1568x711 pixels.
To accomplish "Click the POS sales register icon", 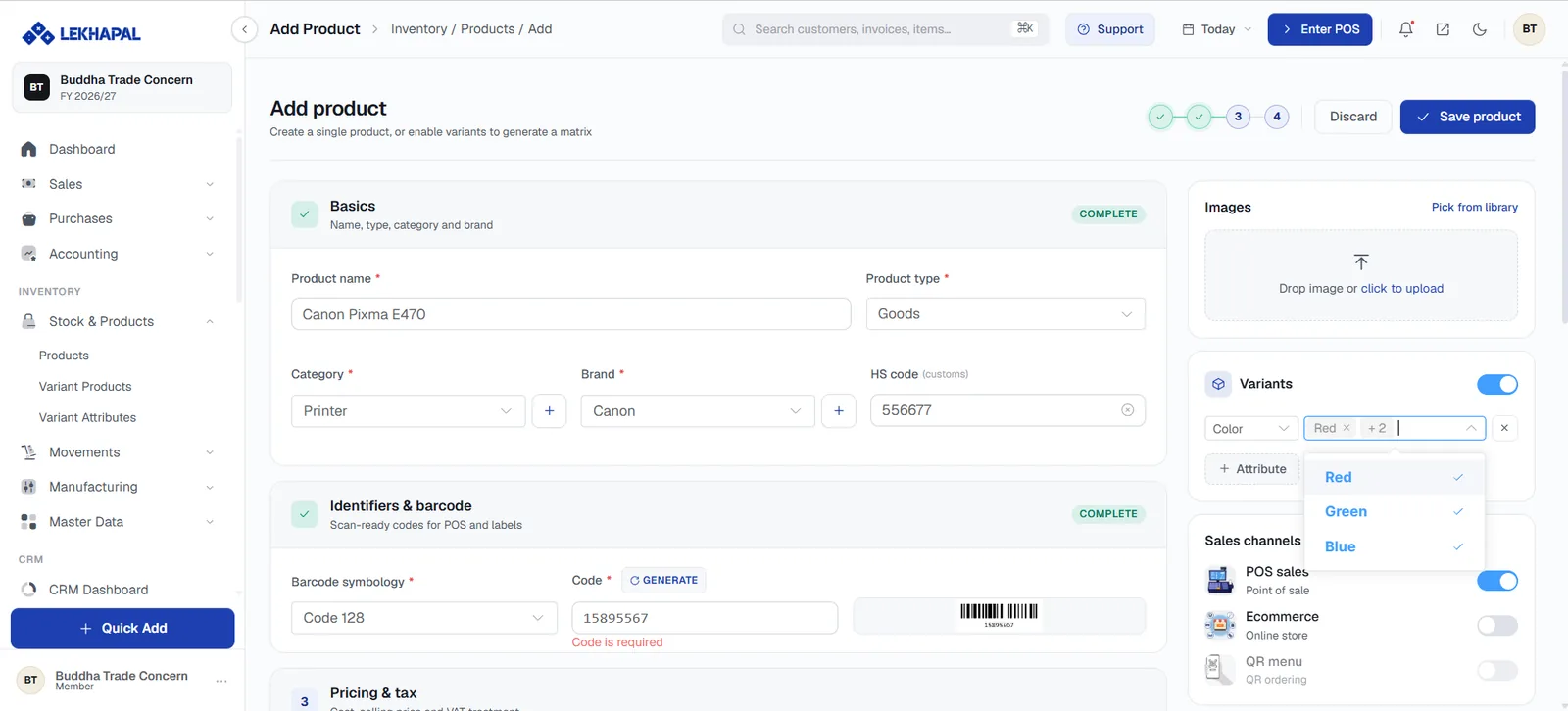I will pyautogui.click(x=1220, y=581).
